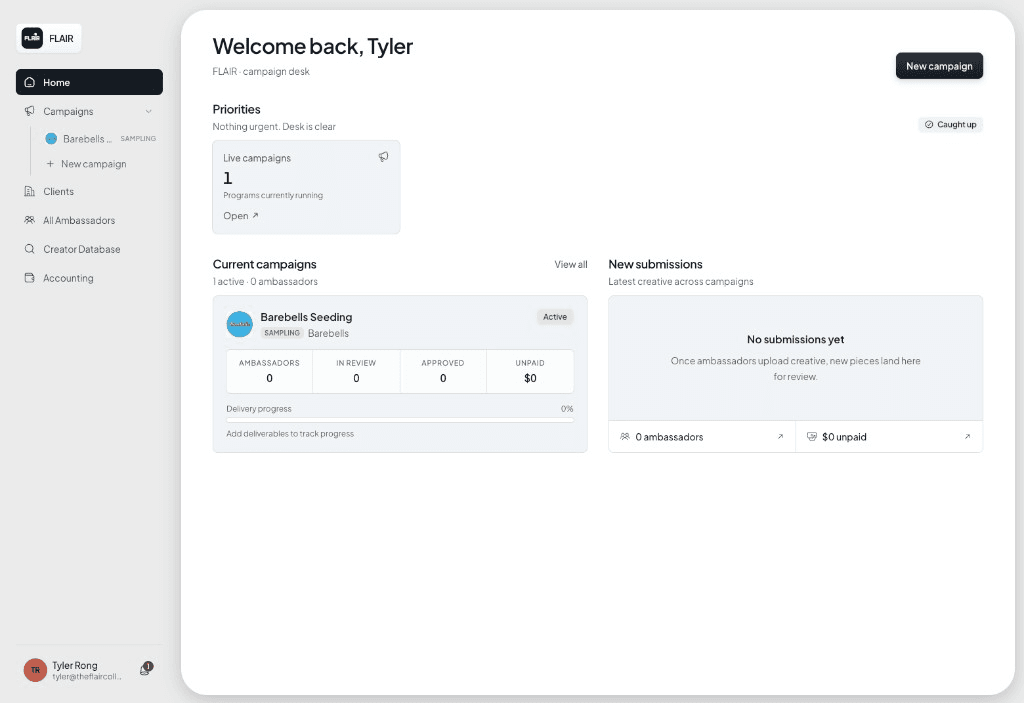Image resolution: width=1024 pixels, height=703 pixels.
Task: Select the AMBASSADORS stat cell
Action: [x=269, y=372]
